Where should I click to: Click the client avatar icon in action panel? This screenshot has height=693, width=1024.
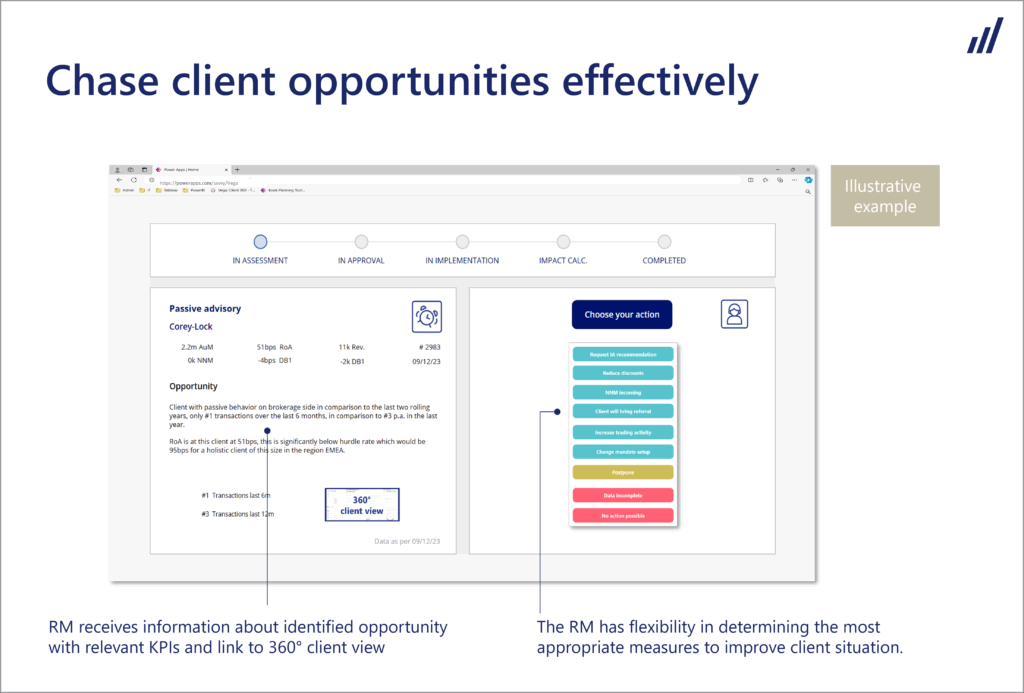[x=734, y=314]
